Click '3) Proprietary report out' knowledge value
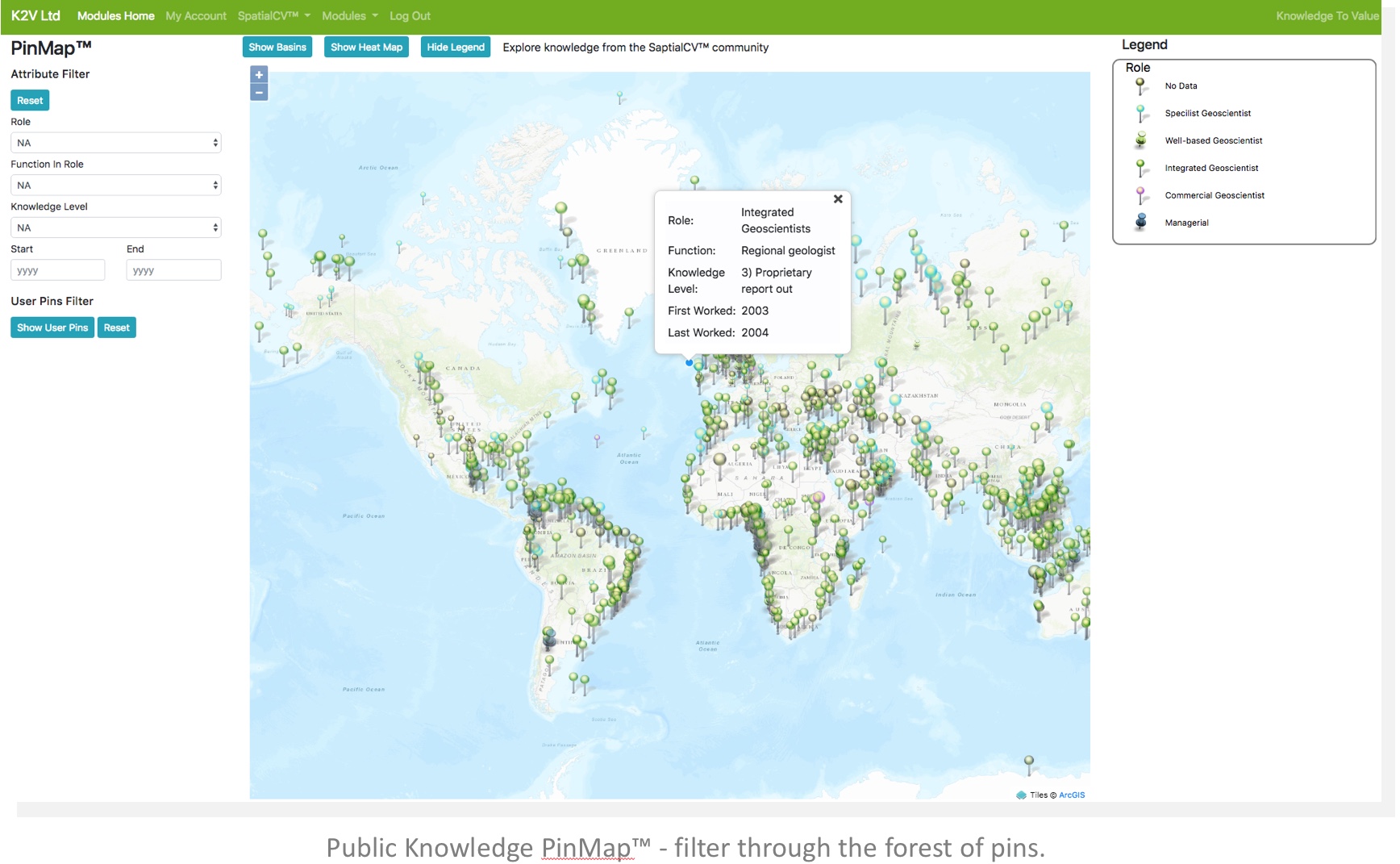 tap(777, 281)
